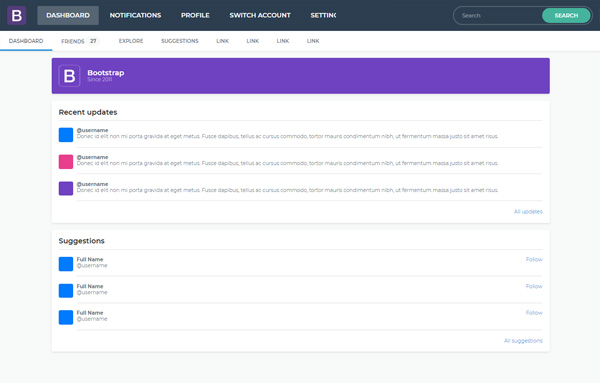Open the All updates link
600x383 pixels.
(528, 212)
